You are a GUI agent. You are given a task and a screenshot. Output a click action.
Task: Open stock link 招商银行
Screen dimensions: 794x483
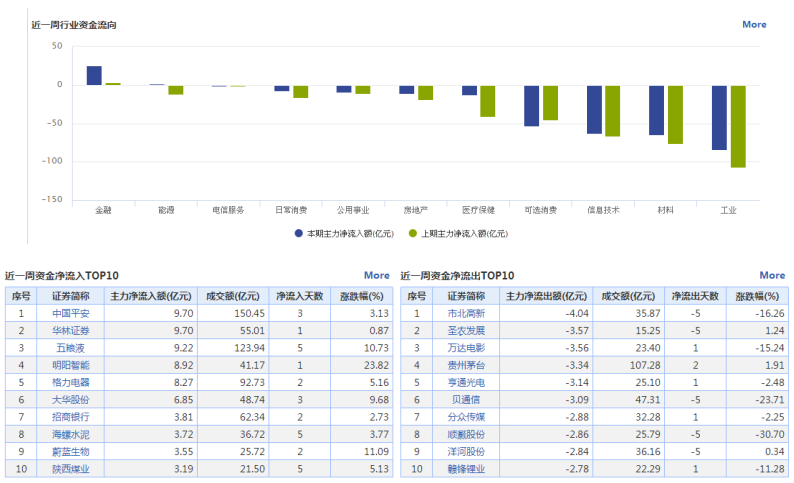pyautogui.click(x=70, y=417)
